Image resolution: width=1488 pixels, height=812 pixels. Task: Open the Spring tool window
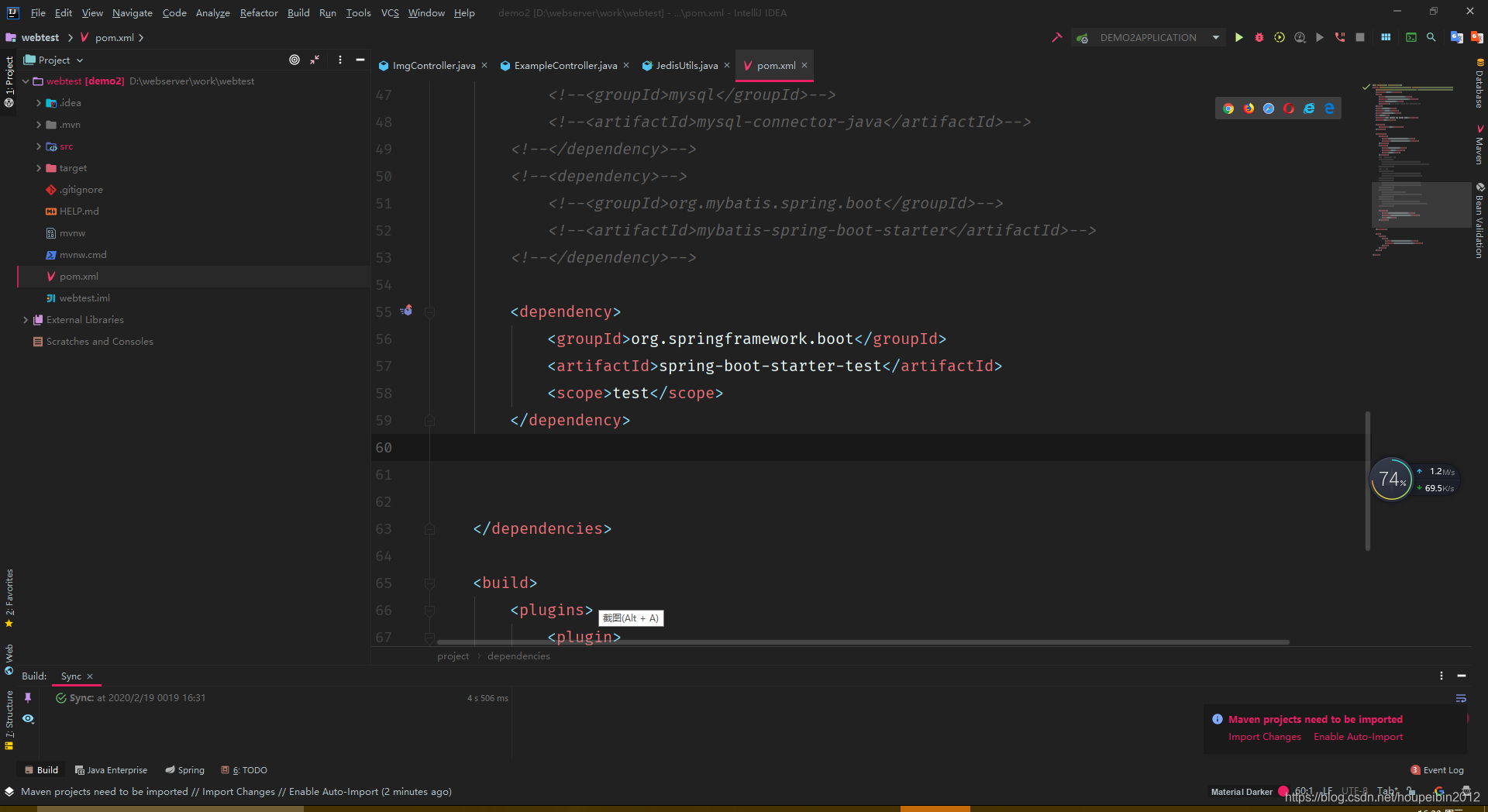pos(184,770)
